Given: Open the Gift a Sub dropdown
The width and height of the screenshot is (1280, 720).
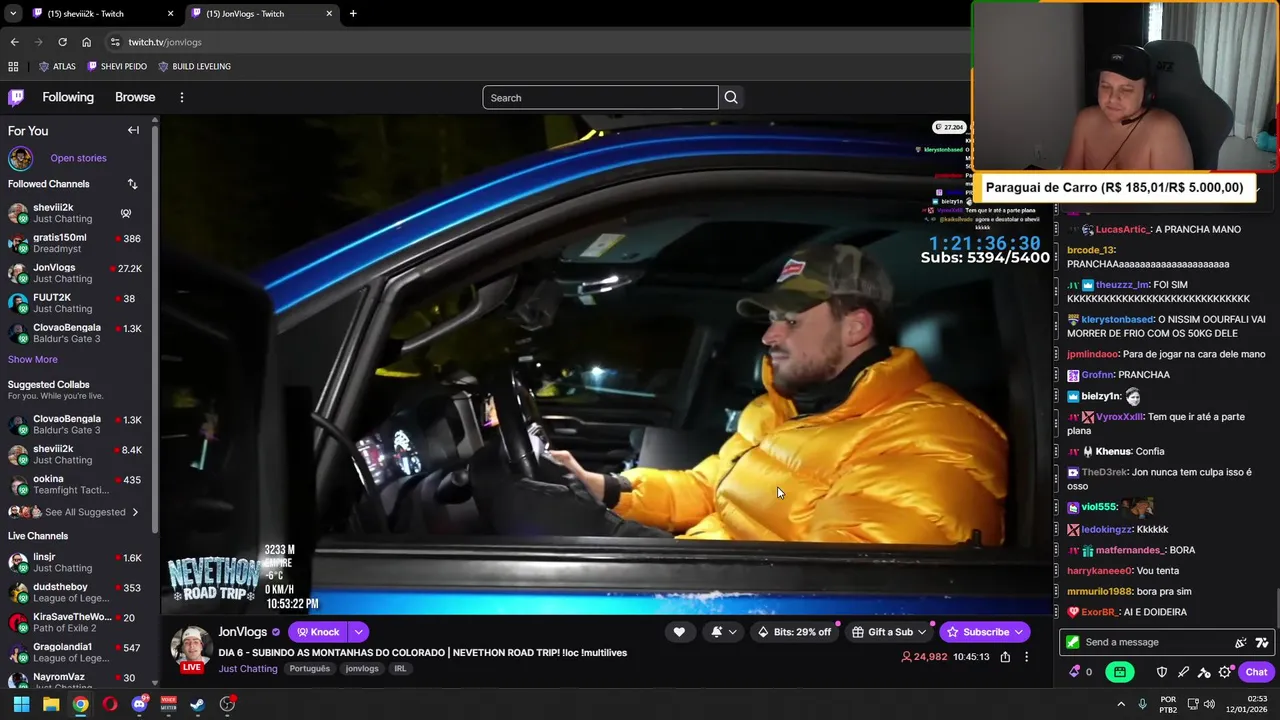Looking at the screenshot, I should (x=889, y=632).
